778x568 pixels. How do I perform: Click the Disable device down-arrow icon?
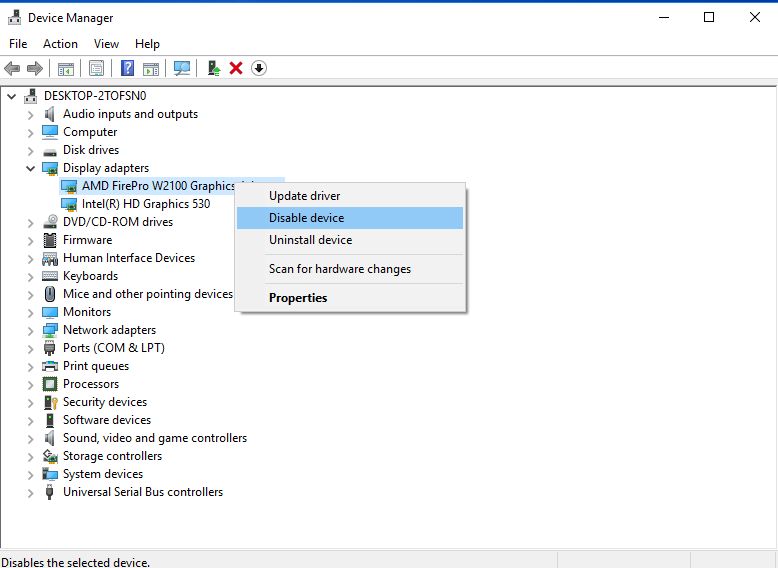pos(259,68)
